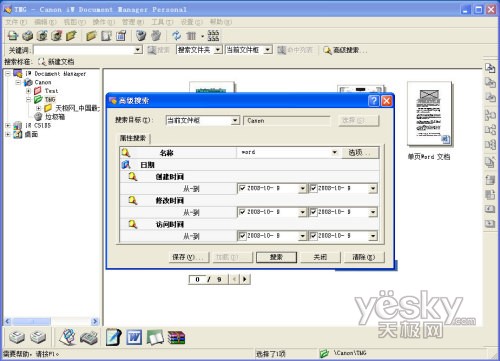Click the magnifier icon beside 修改时间

tap(133, 200)
